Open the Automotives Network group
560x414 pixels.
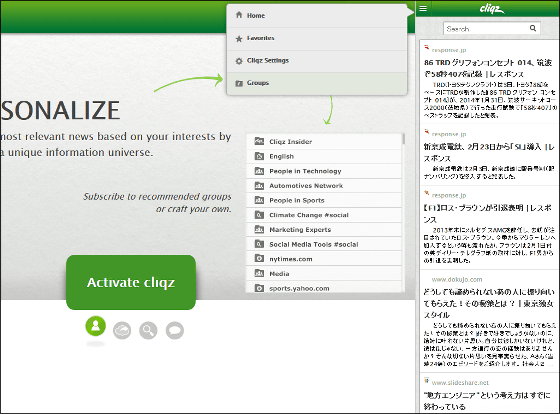pyautogui.click(x=324, y=186)
